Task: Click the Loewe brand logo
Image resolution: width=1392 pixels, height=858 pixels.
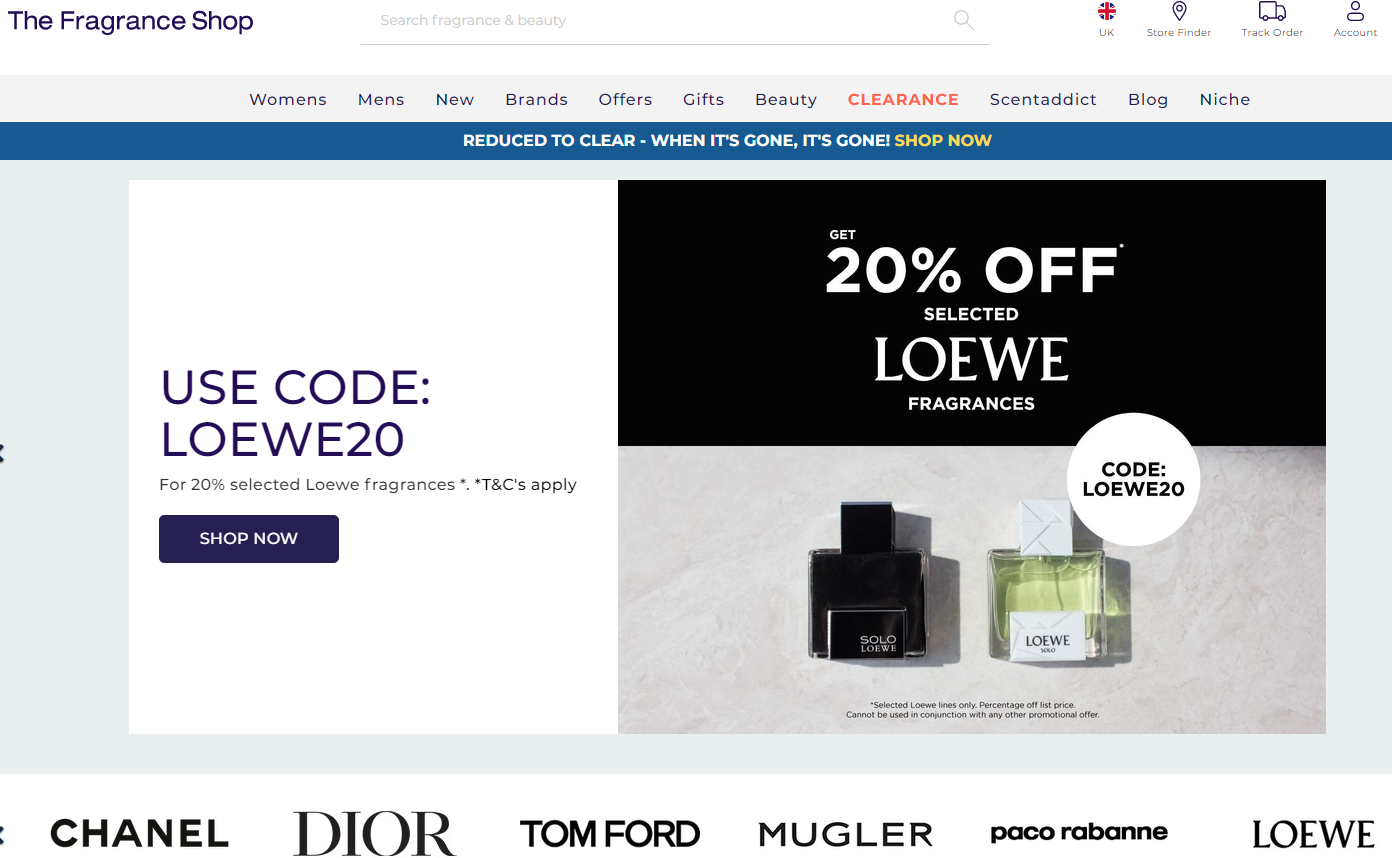Action: click(1313, 834)
